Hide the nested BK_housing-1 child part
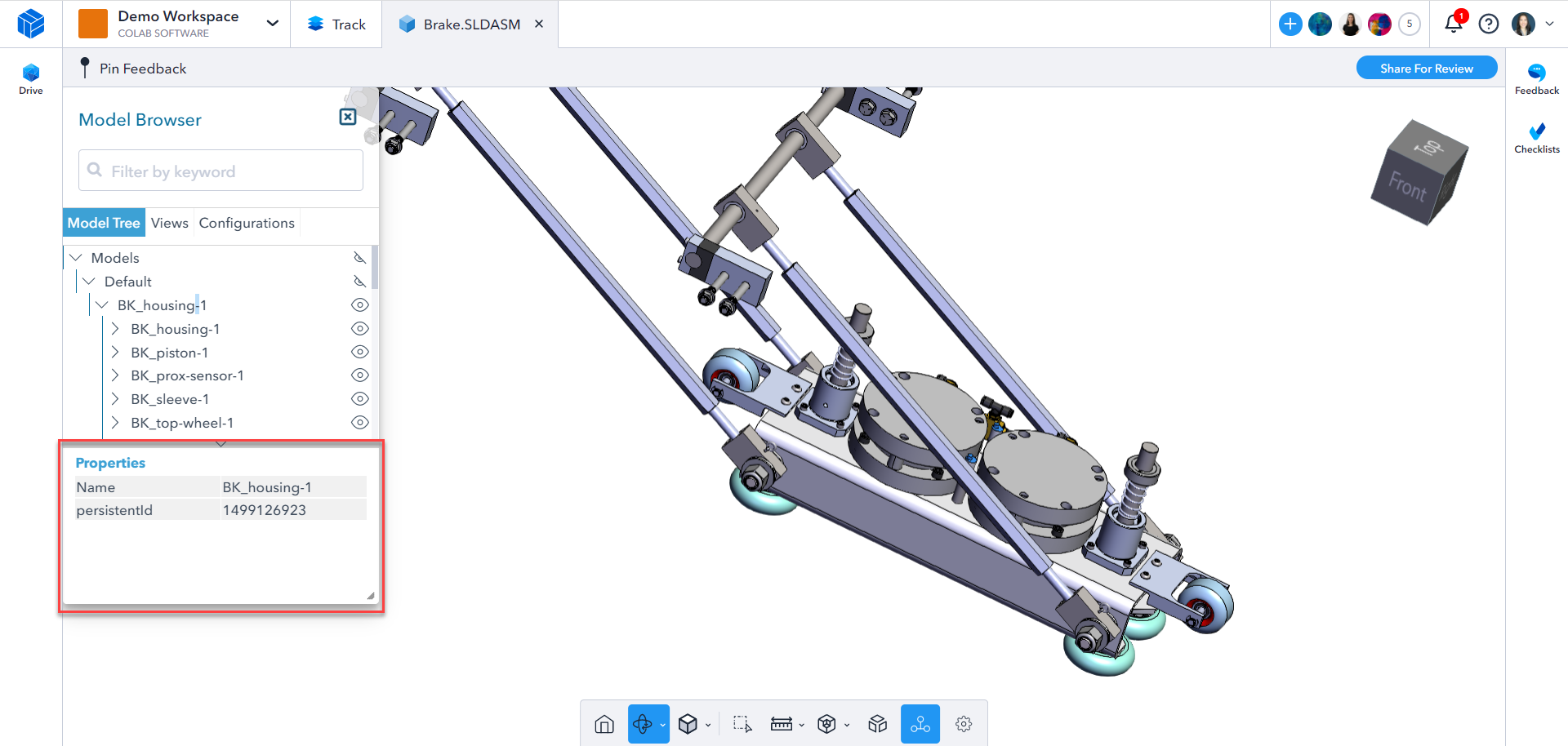The image size is (1568, 746). click(x=360, y=329)
